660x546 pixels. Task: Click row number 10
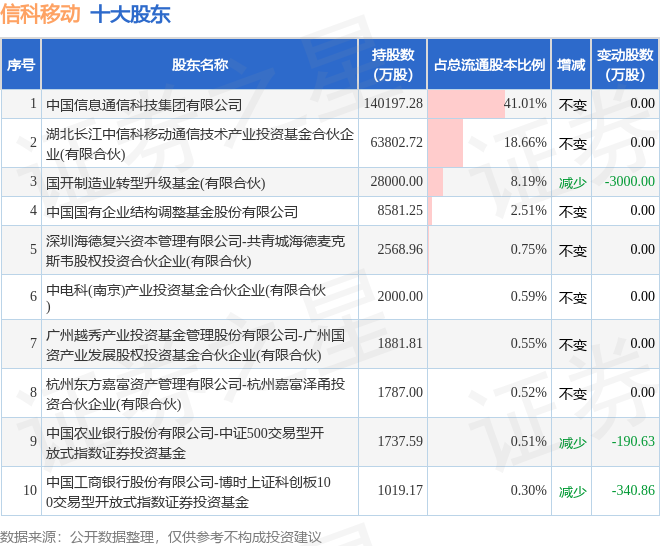tap(30, 490)
